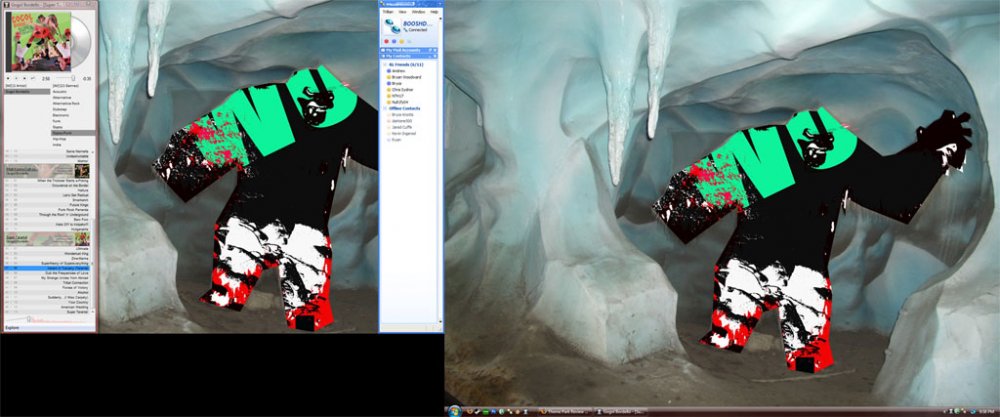1000x417 pixels.
Task: Open the Help menu in Trillian
Action: coord(433,11)
